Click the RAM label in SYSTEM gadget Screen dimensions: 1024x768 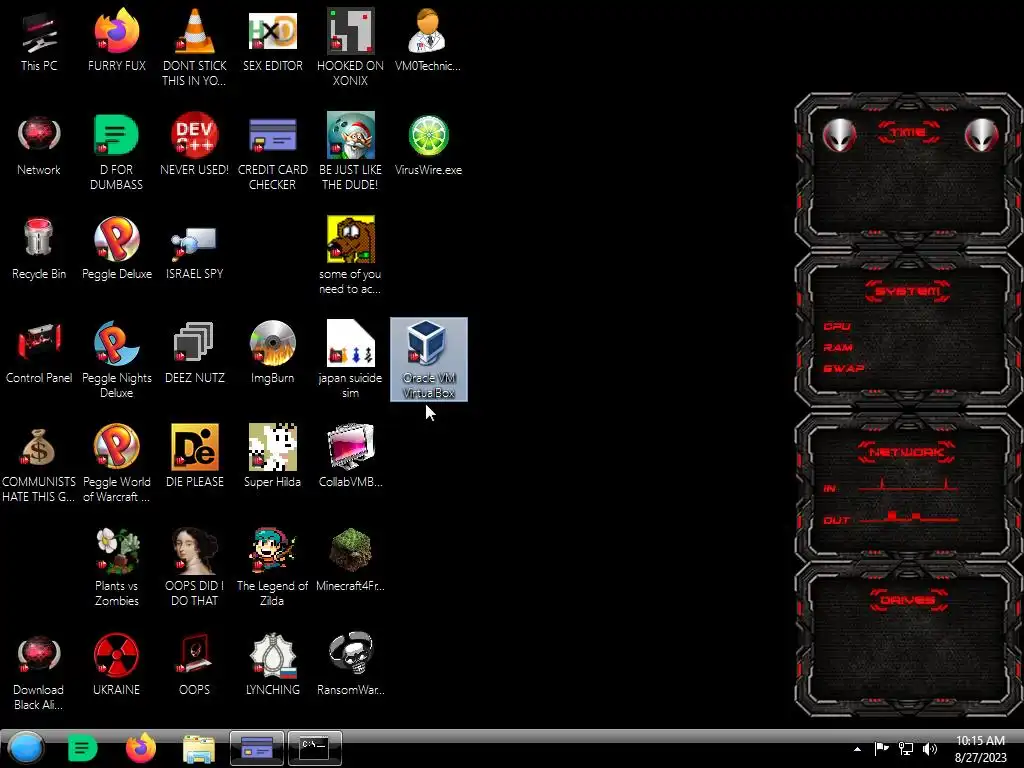(x=838, y=347)
